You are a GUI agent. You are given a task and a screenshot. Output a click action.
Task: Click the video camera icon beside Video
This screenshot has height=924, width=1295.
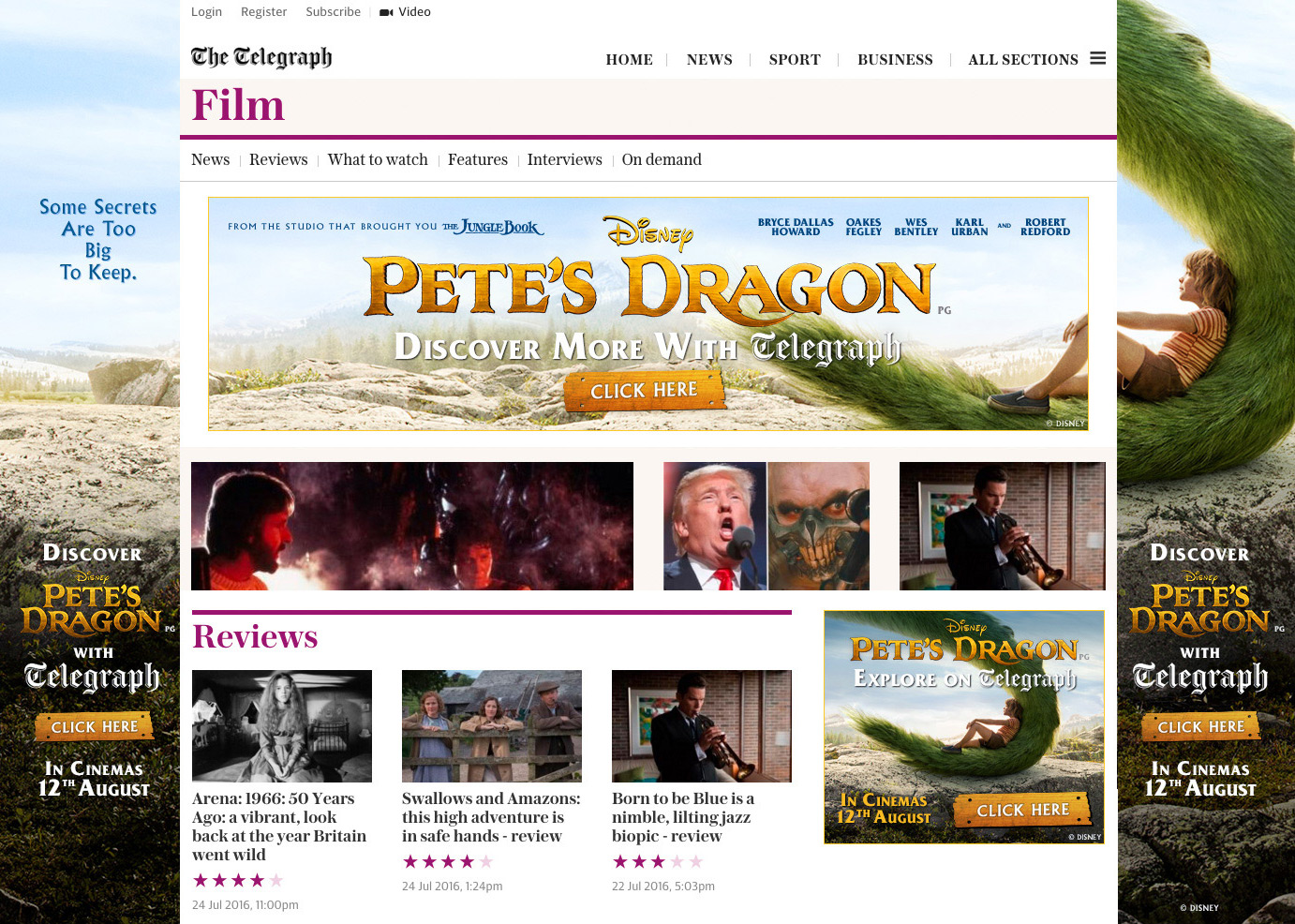click(386, 12)
